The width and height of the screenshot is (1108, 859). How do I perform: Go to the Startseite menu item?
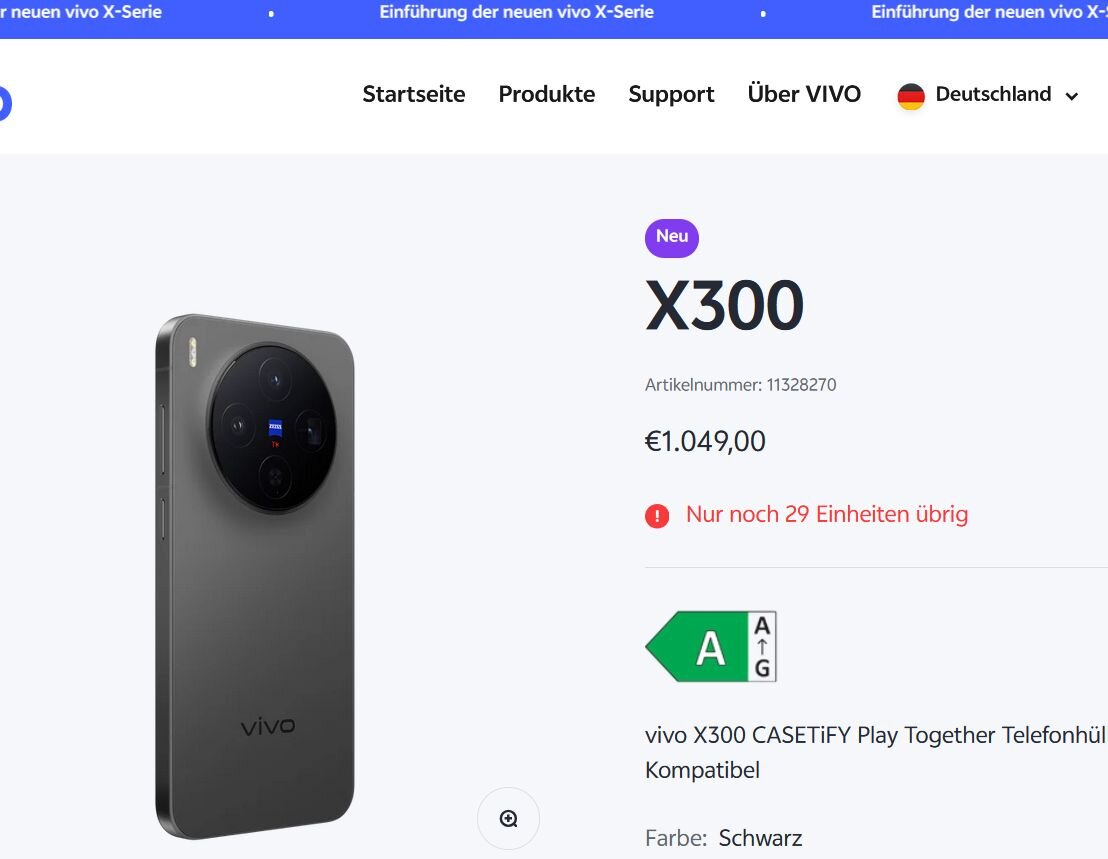[x=414, y=94]
